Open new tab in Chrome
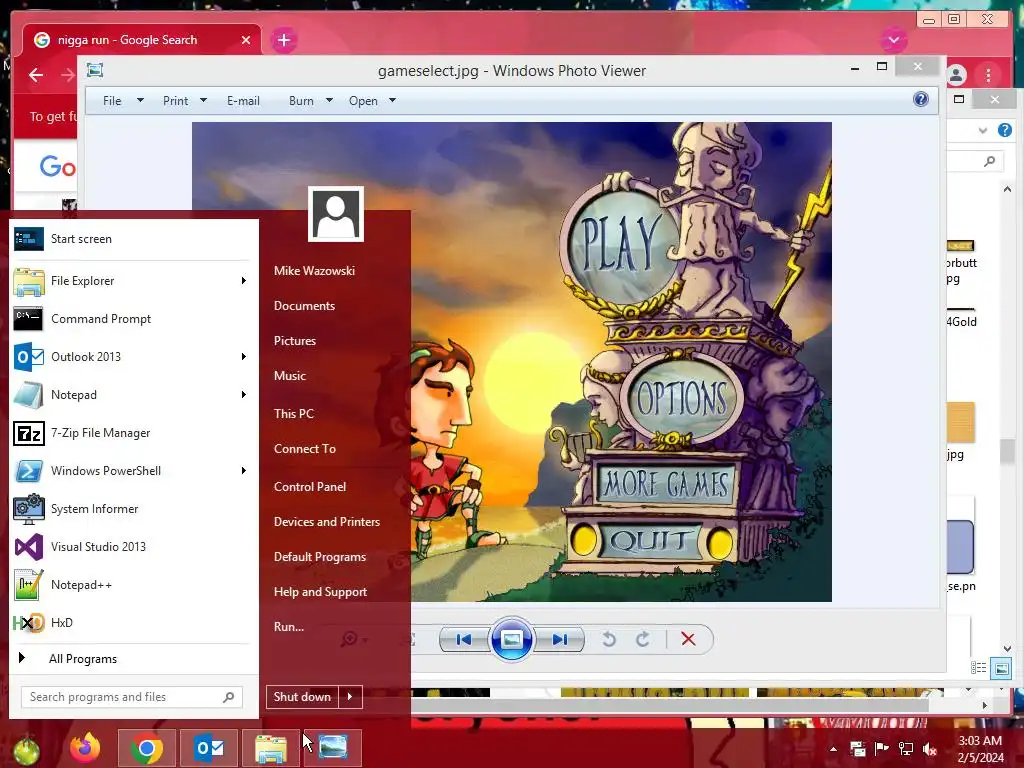This screenshot has height=768, width=1024. tap(283, 40)
